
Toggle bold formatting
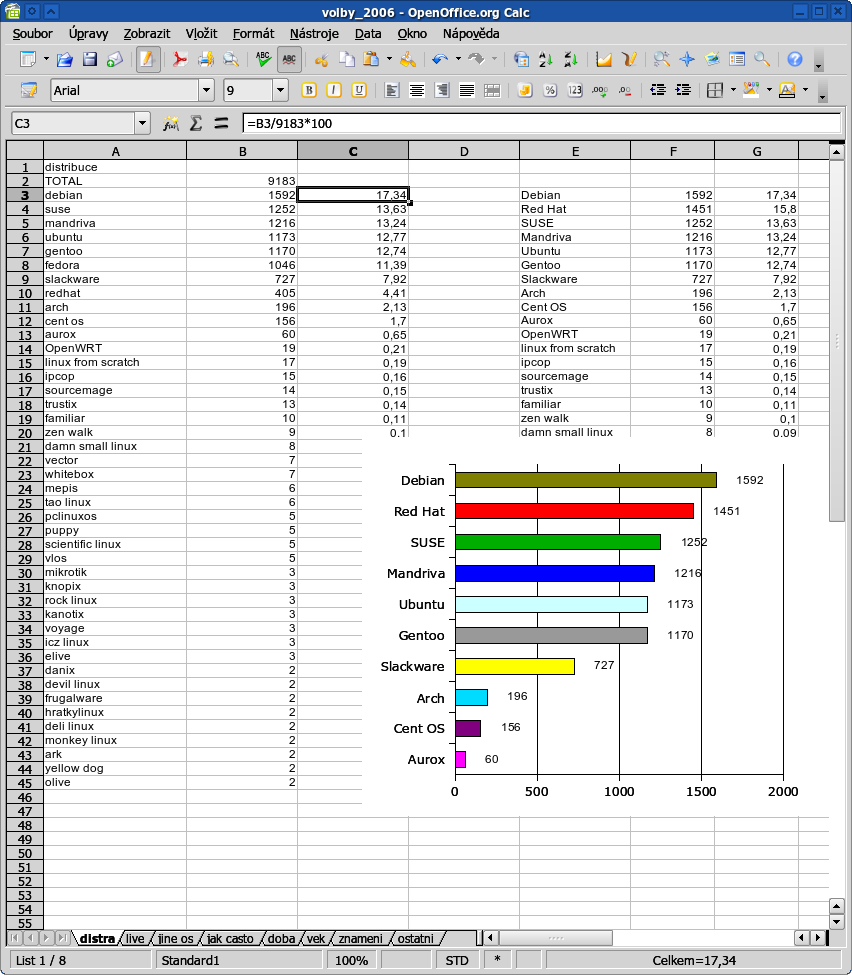click(308, 90)
